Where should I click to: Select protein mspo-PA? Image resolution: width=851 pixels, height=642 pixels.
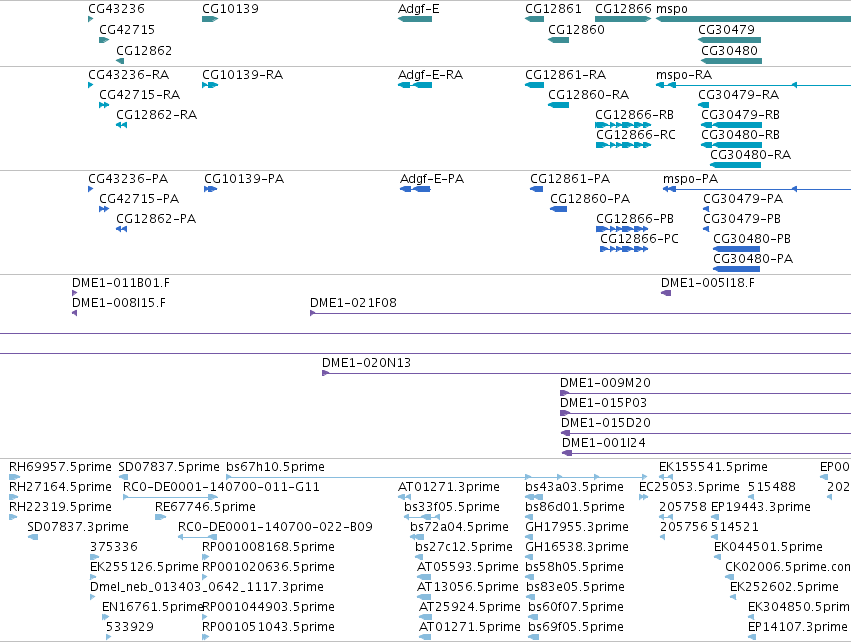pos(757,189)
